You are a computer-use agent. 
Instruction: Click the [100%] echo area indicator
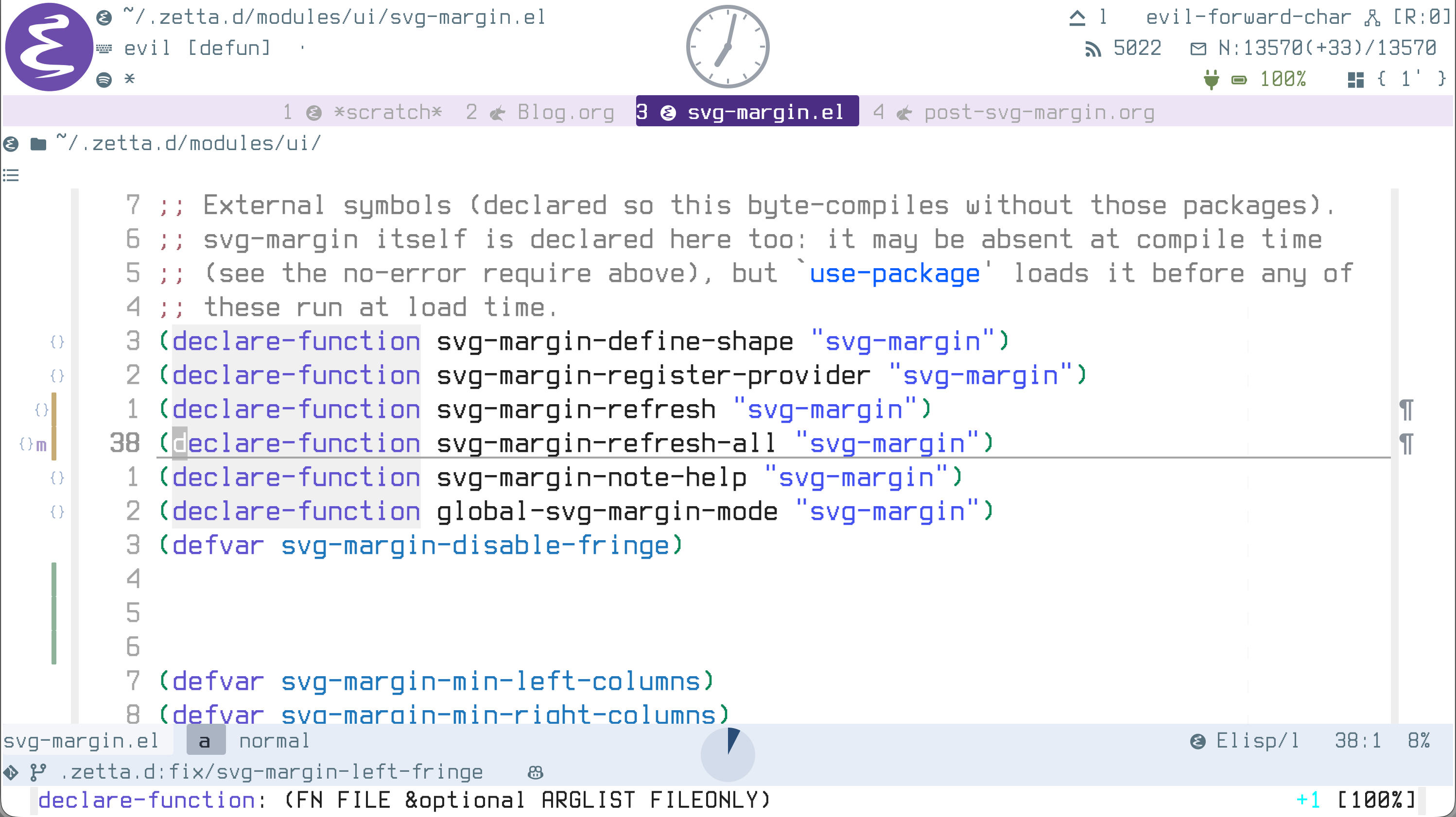pos(1377,800)
